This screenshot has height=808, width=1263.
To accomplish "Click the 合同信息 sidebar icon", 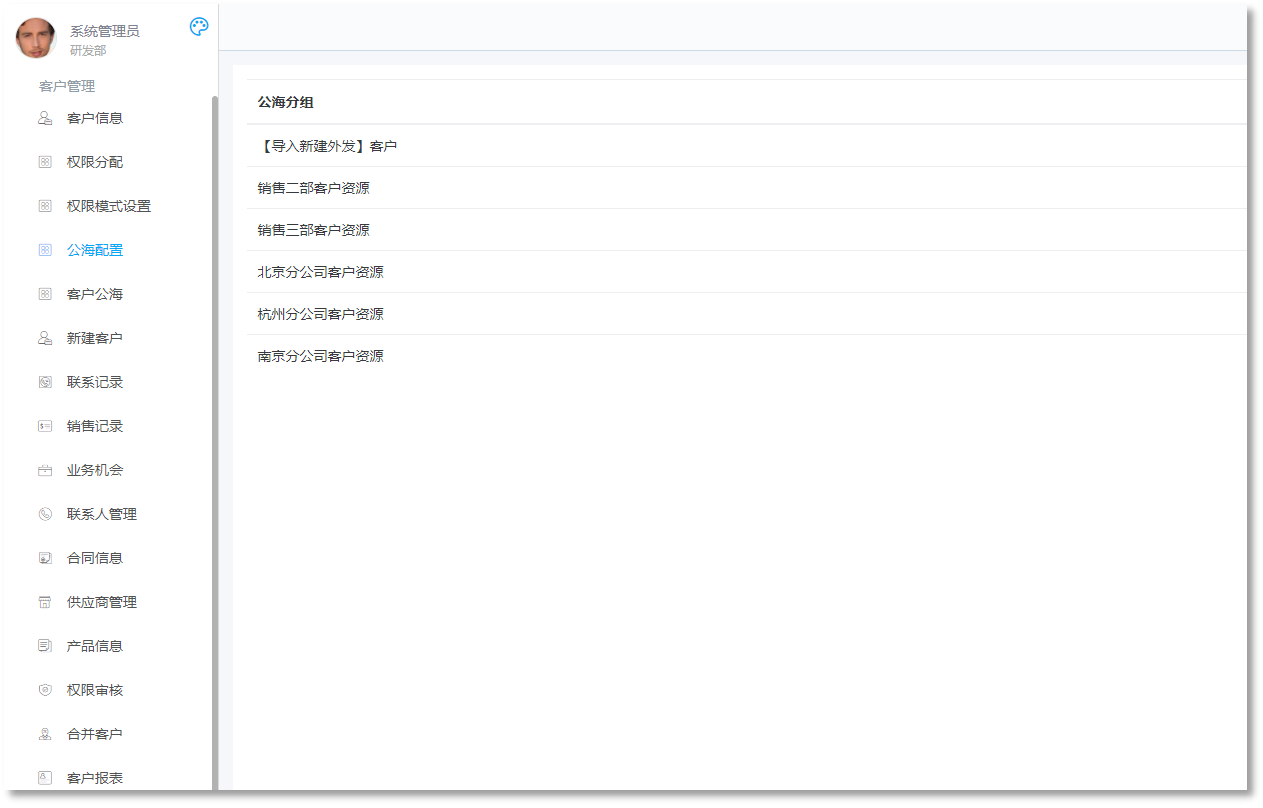I will tap(45, 558).
